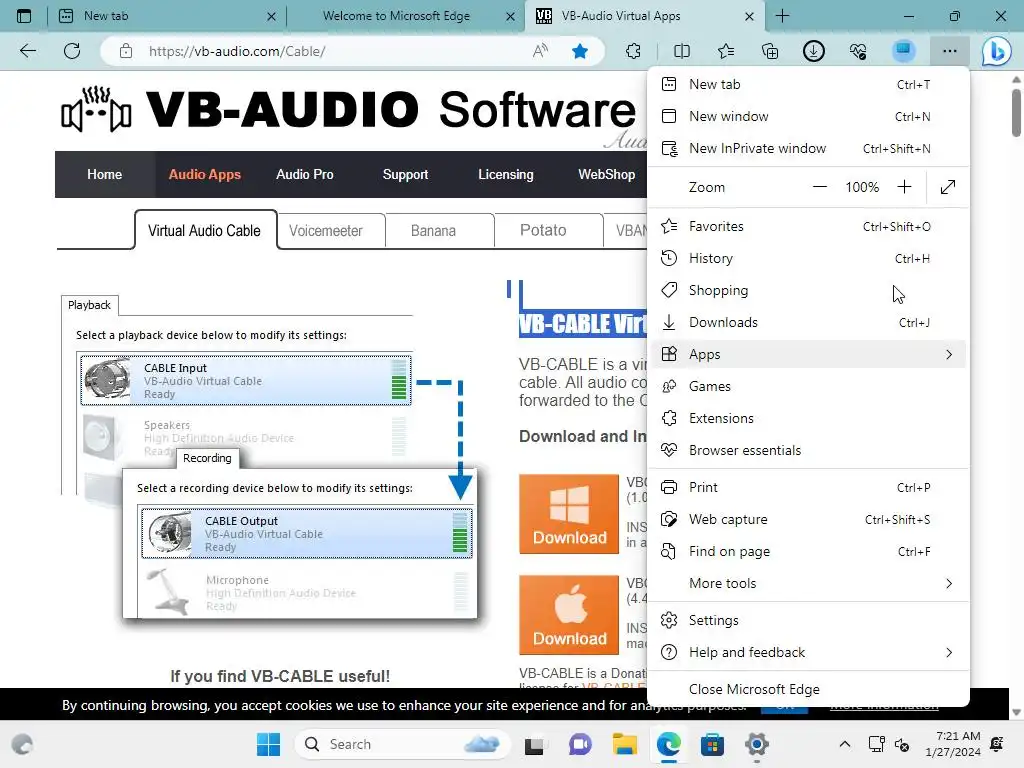
Task: Open Collections toolbar icon
Action: point(770,51)
